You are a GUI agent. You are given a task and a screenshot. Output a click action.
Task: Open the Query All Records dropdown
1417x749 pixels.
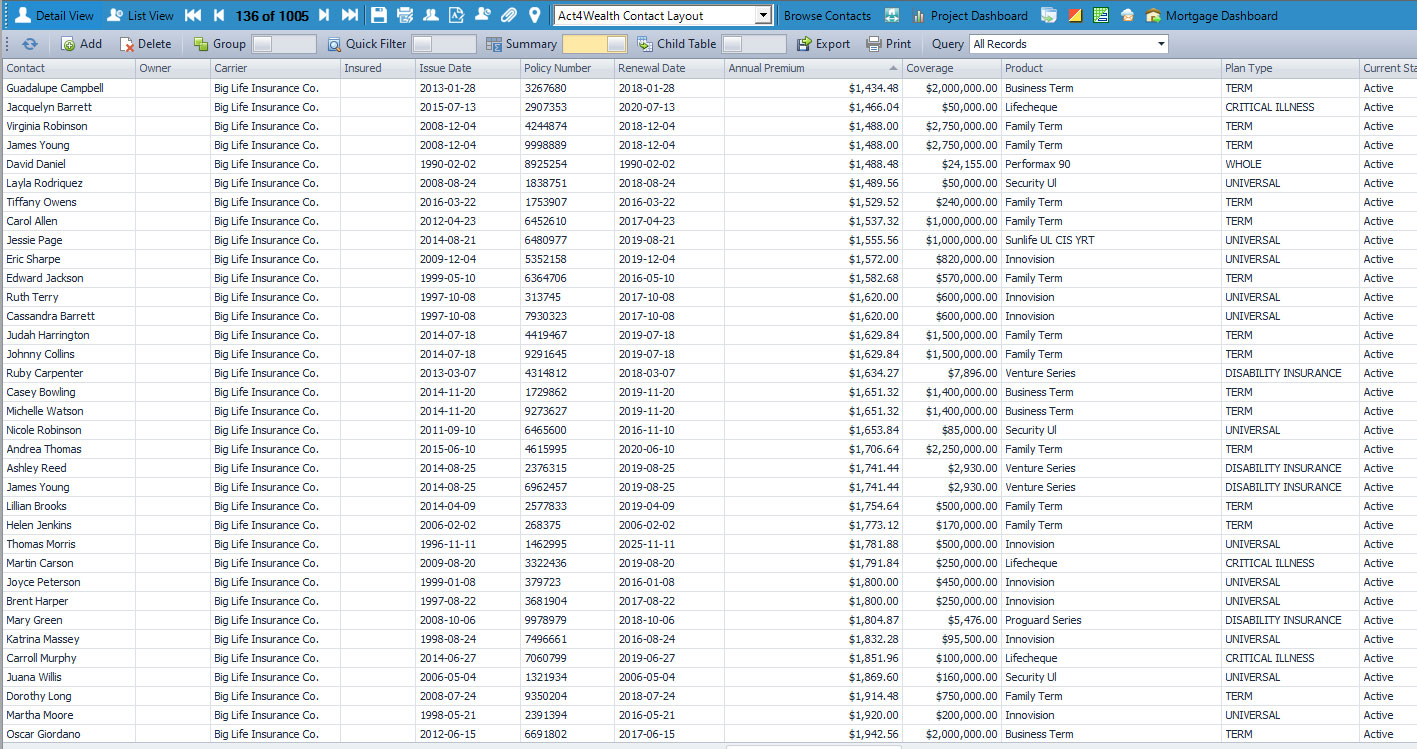[1161, 44]
